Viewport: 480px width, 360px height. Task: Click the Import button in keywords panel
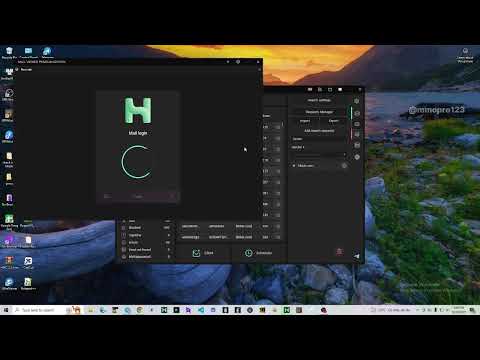pyautogui.click(x=305, y=121)
